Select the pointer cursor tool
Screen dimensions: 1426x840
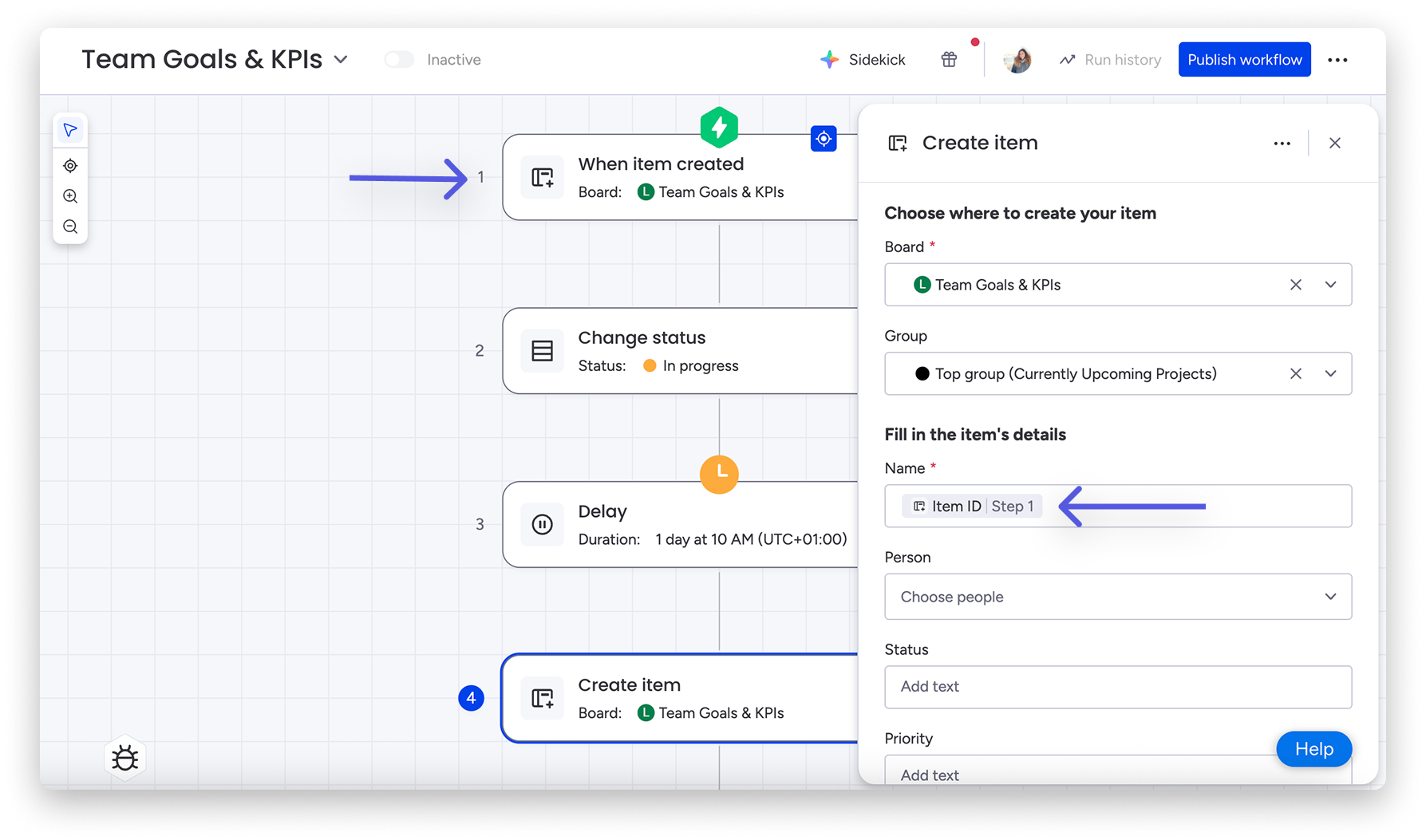70,130
